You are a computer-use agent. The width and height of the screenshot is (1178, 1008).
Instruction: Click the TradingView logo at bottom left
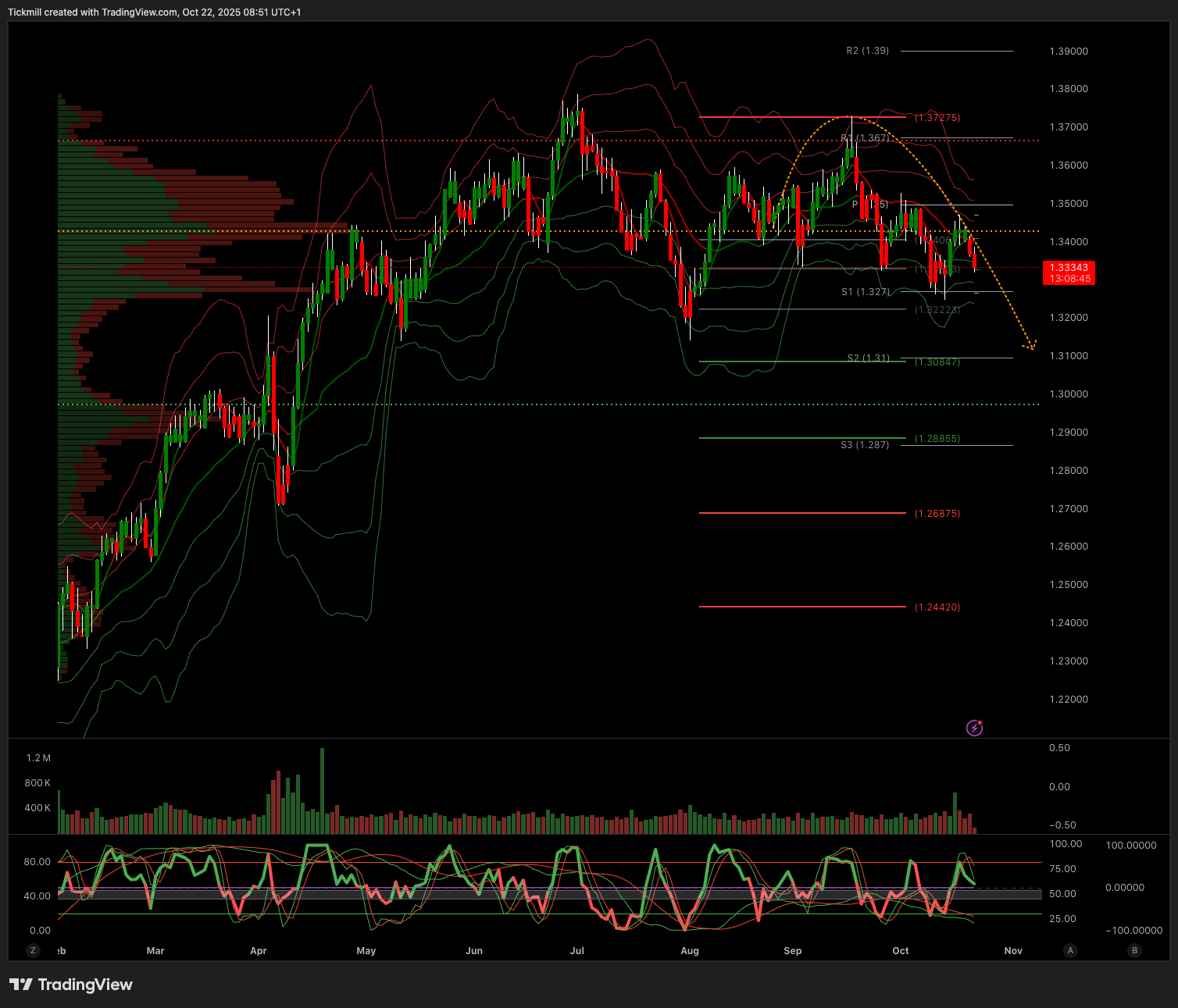(71, 985)
